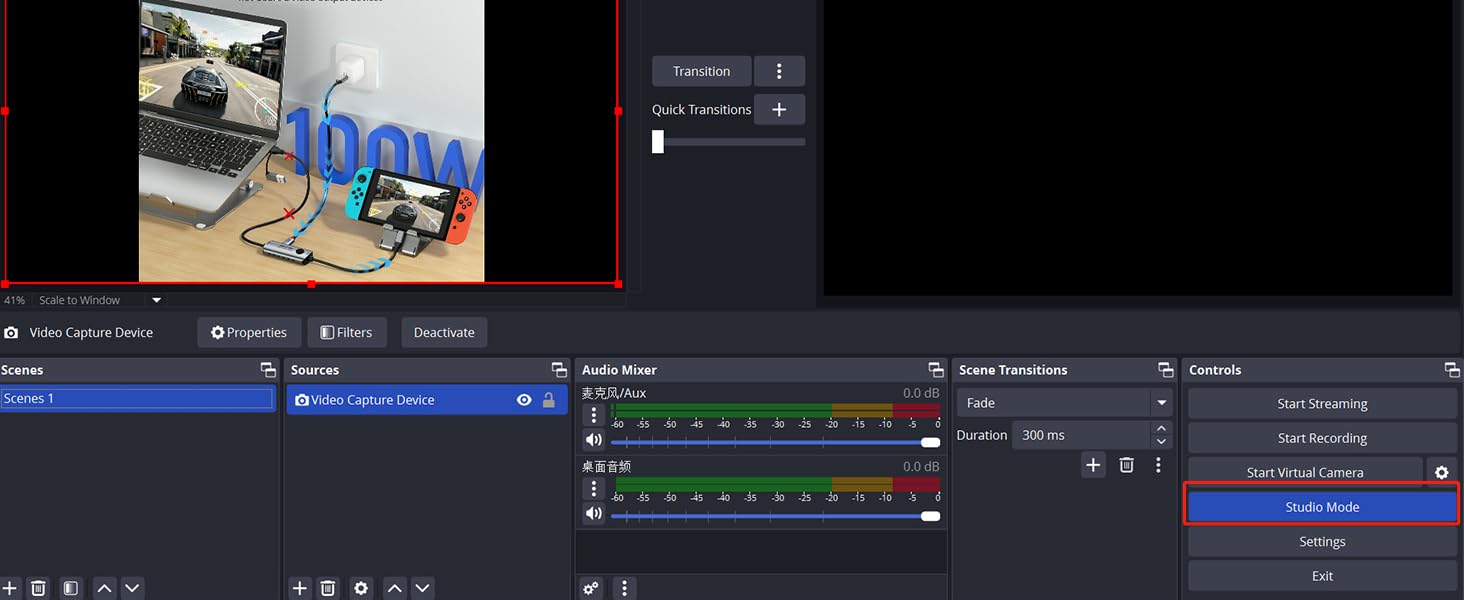Viewport: 1464px width, 600px height.
Task: Hide Video Capture Device using eye icon
Action: point(524,400)
